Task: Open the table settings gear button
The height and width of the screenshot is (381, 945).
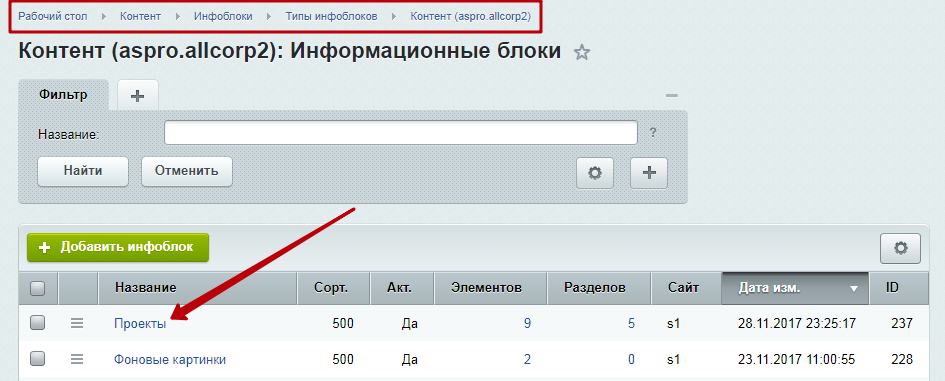Action: pos(900,248)
